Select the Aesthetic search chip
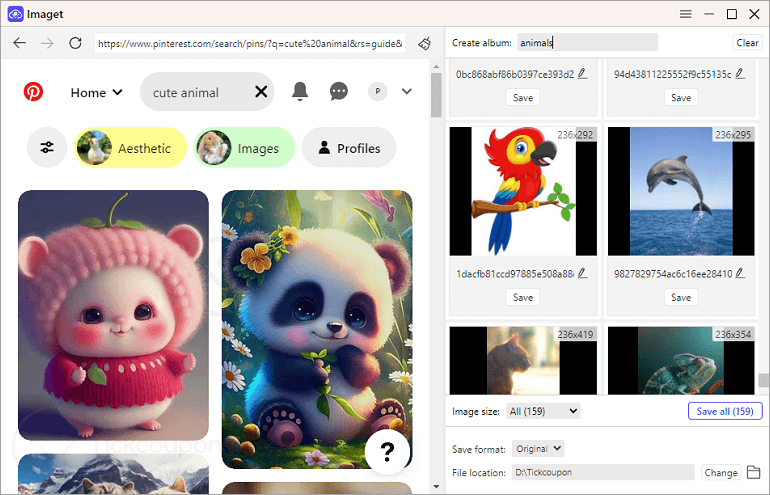 tap(130, 147)
